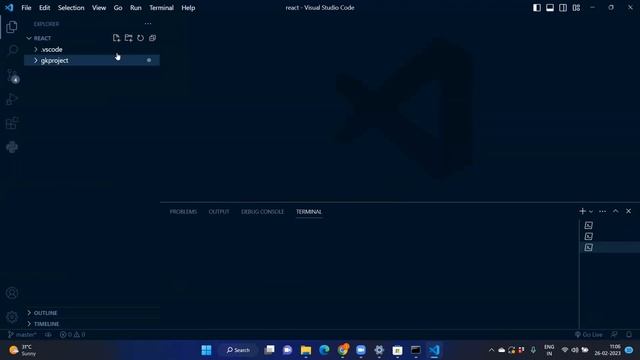Open the Selection menu
640x360 pixels.
[x=71, y=8]
